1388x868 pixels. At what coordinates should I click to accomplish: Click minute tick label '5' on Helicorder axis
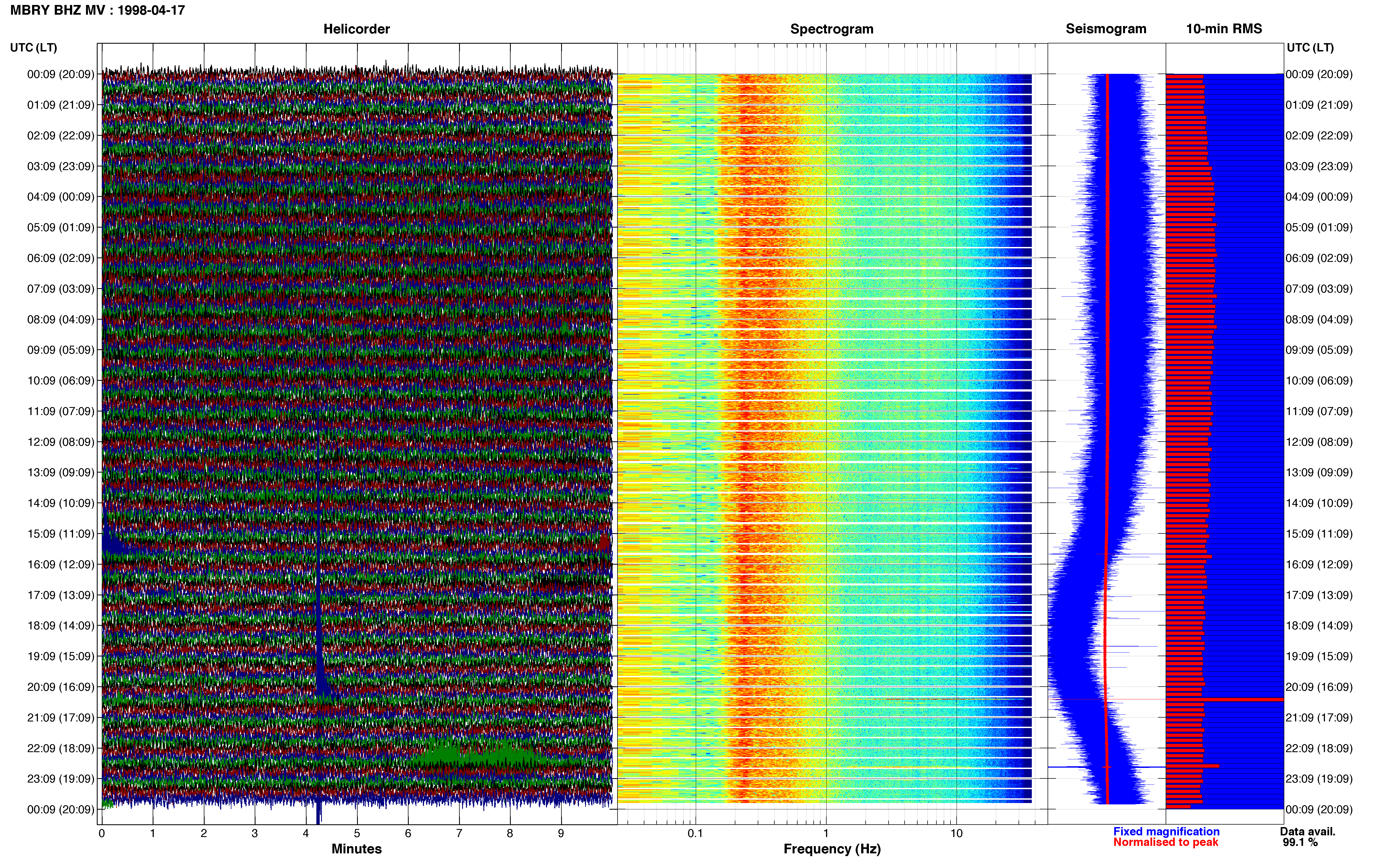coord(357,833)
